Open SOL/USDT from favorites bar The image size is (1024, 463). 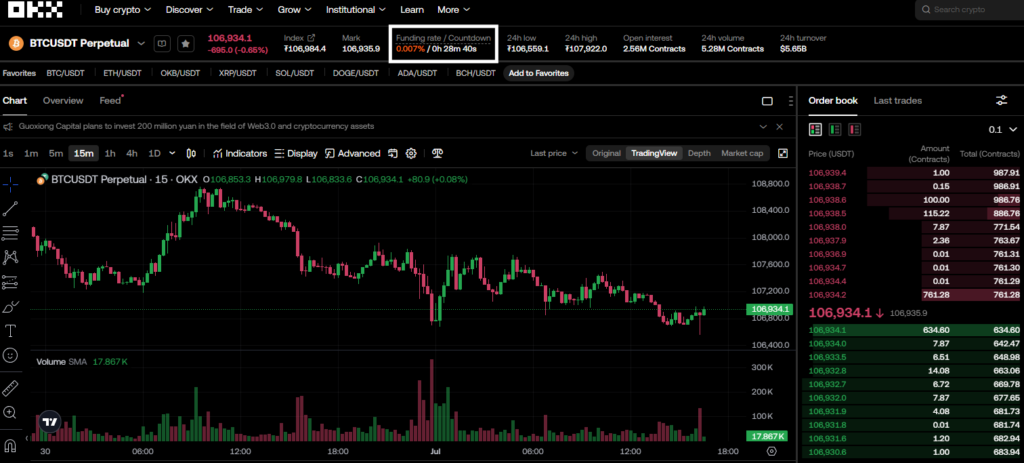pyautogui.click(x=296, y=73)
